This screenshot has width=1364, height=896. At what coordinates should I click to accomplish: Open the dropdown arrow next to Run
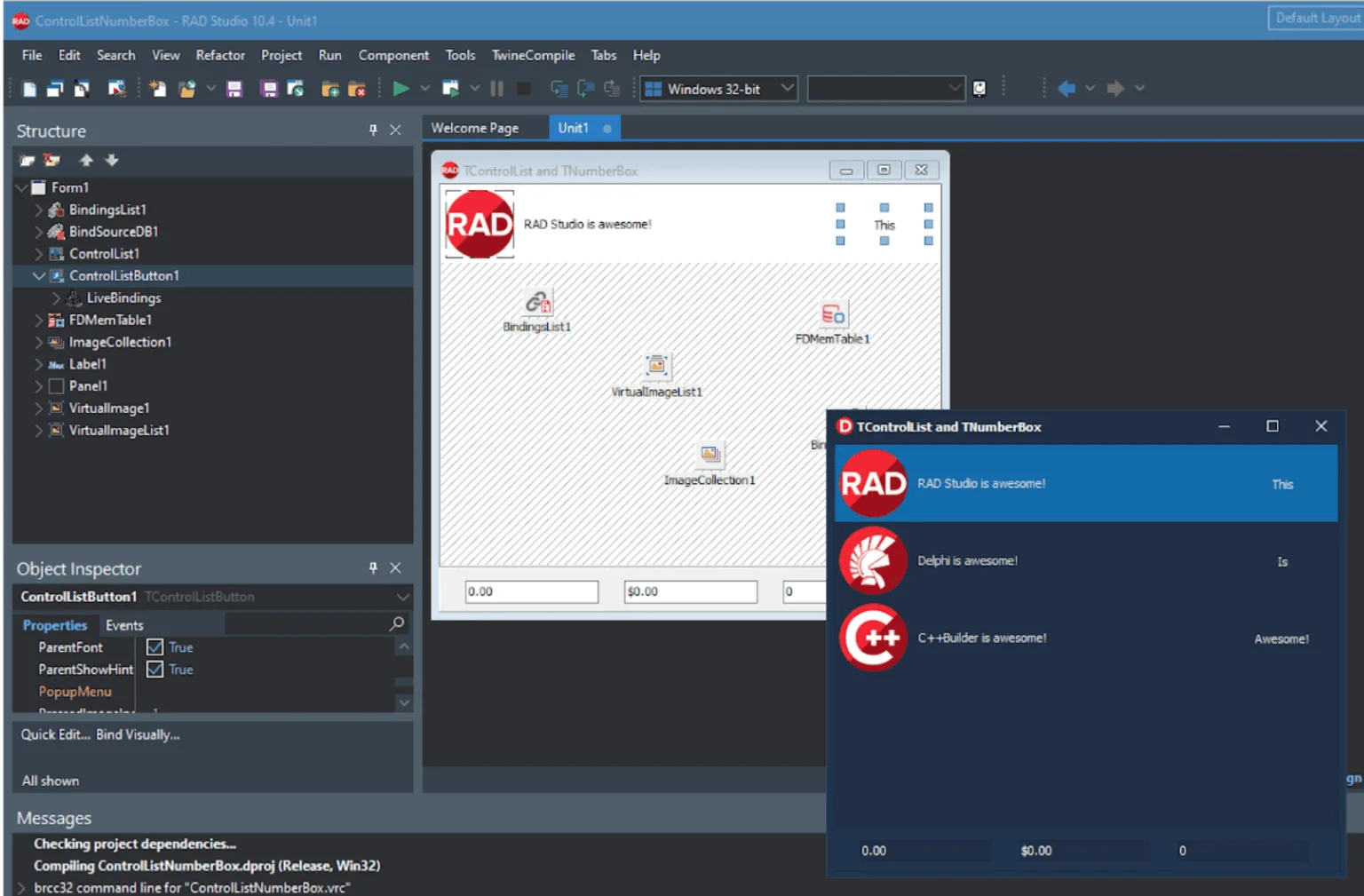tap(424, 89)
